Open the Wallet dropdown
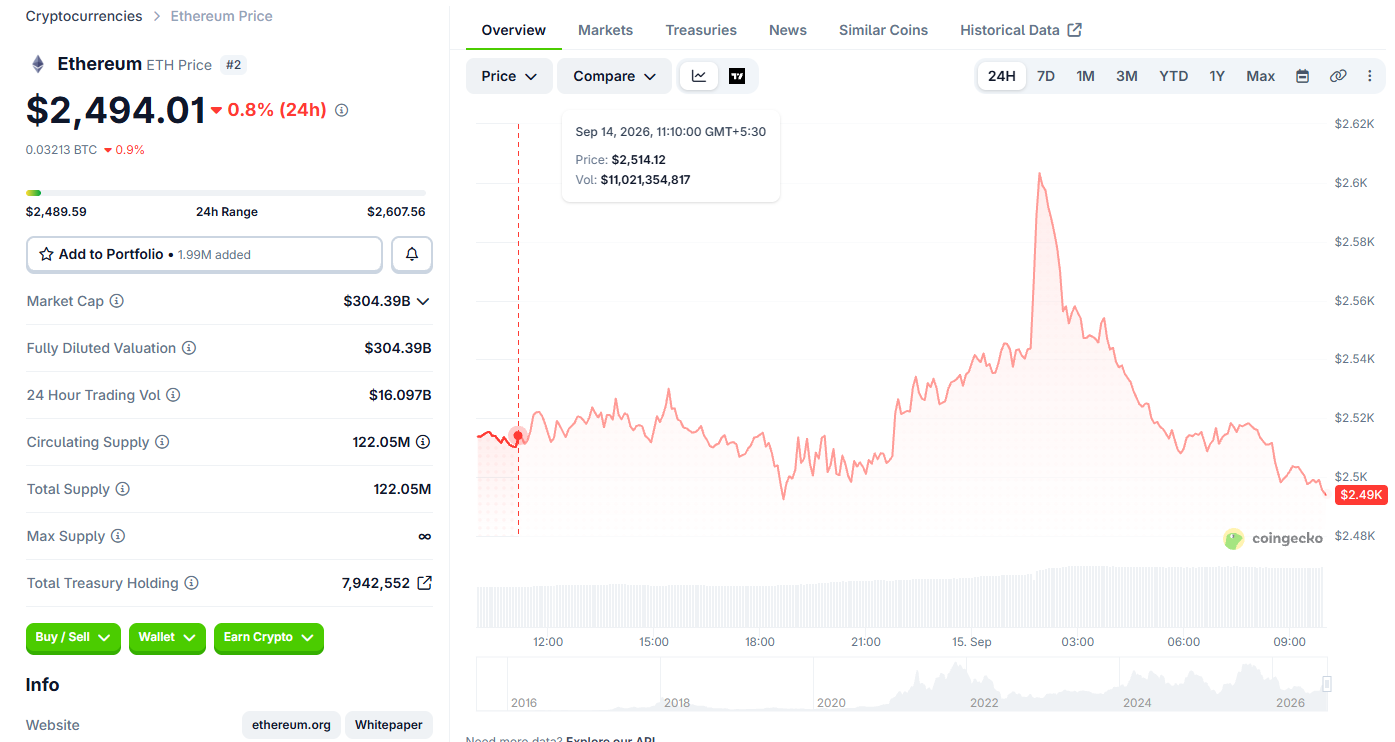 pos(167,638)
